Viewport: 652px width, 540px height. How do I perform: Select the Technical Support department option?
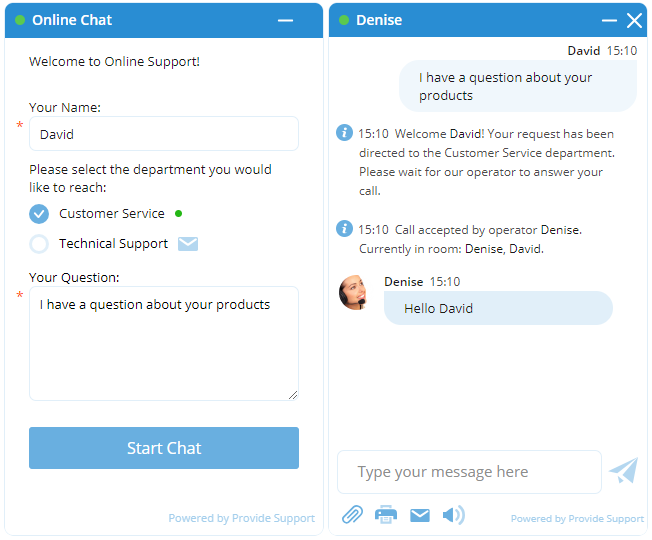39,243
